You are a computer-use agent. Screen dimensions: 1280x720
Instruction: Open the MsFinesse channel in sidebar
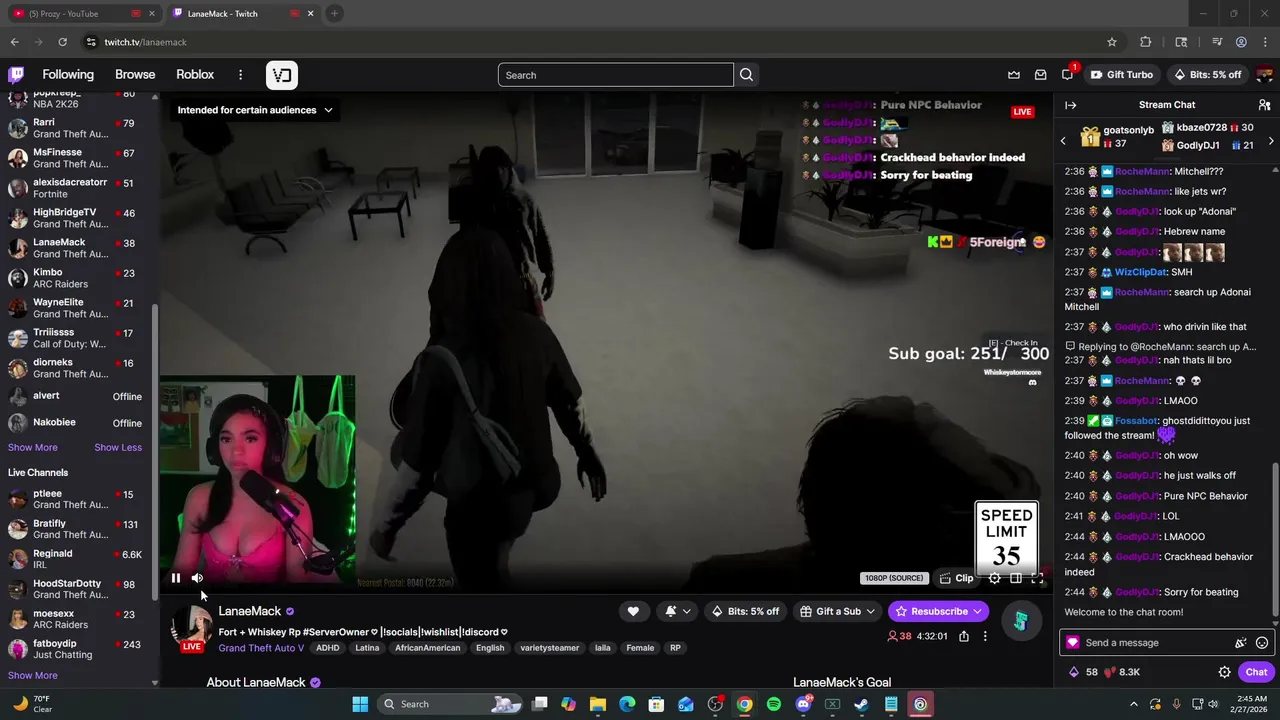75,158
